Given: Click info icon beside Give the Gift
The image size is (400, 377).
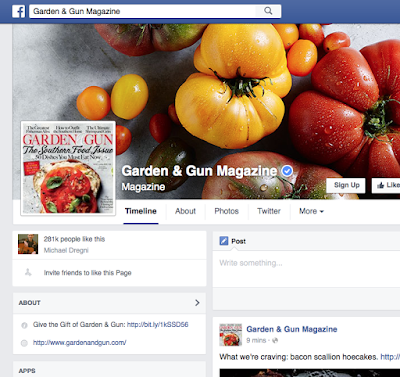Looking at the screenshot, I should 24,325.
